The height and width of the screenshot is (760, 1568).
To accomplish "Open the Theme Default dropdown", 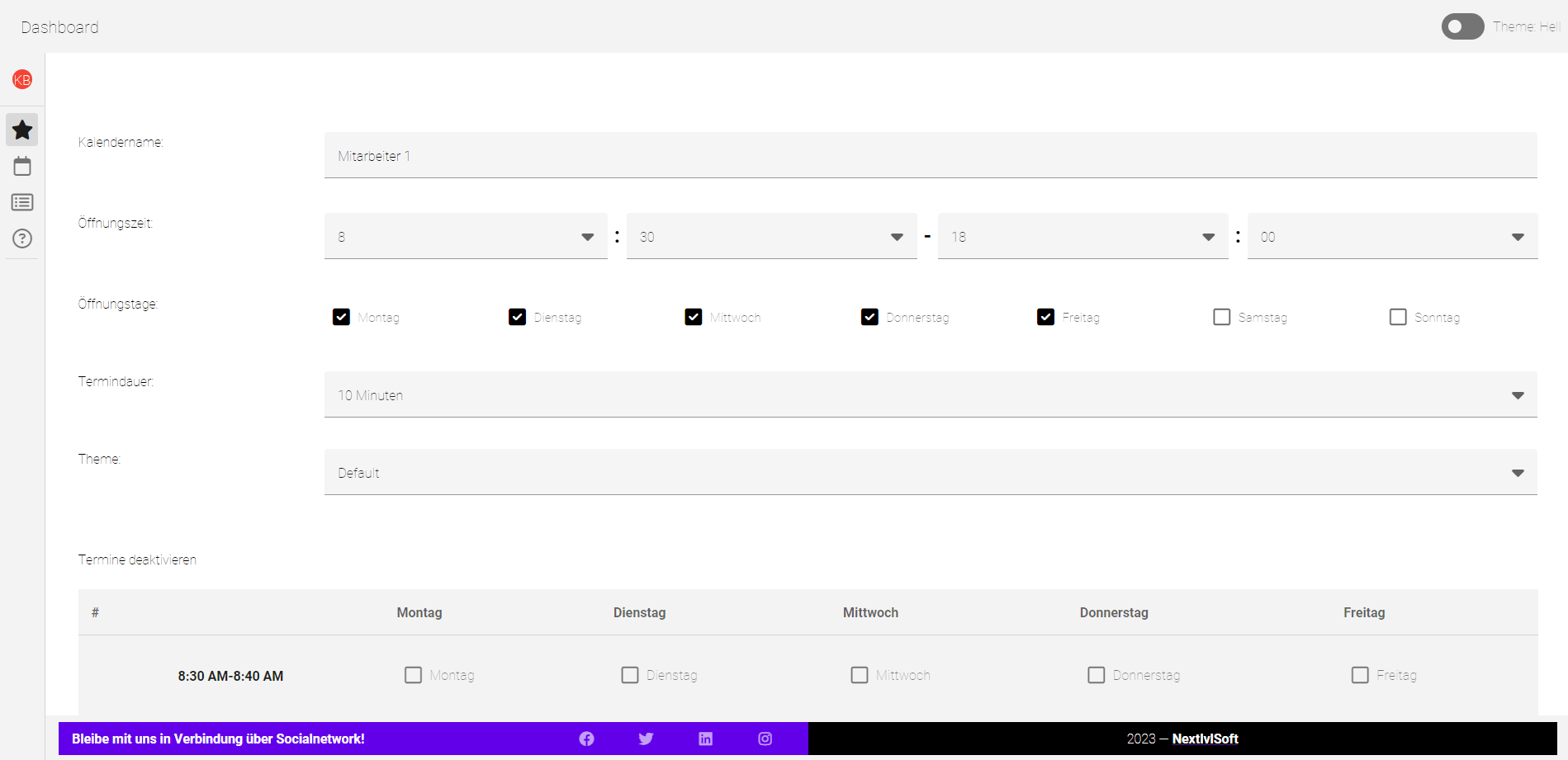I will 930,473.
